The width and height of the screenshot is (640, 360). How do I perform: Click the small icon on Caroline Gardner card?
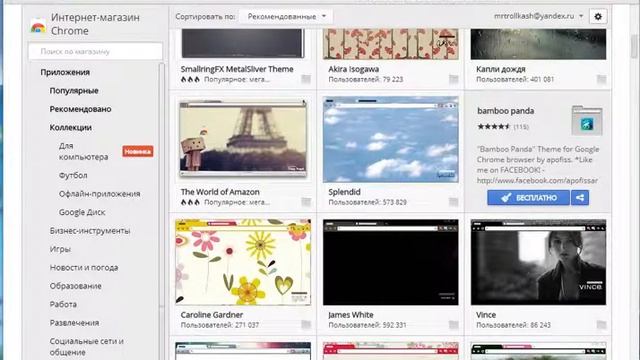pos(306,324)
